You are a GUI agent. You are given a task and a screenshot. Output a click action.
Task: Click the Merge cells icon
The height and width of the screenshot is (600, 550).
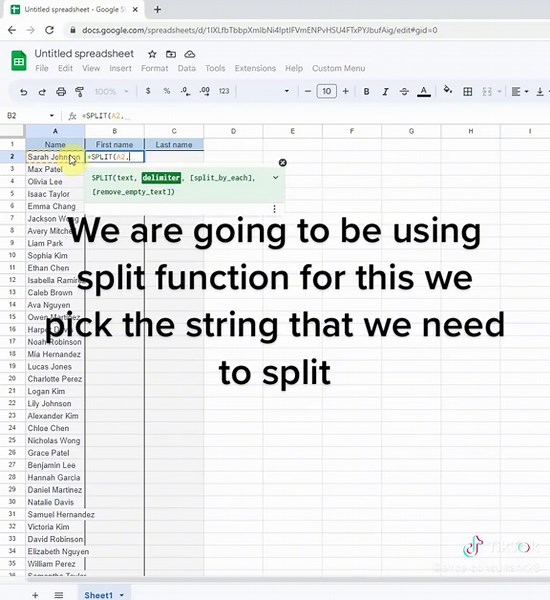(x=487, y=91)
